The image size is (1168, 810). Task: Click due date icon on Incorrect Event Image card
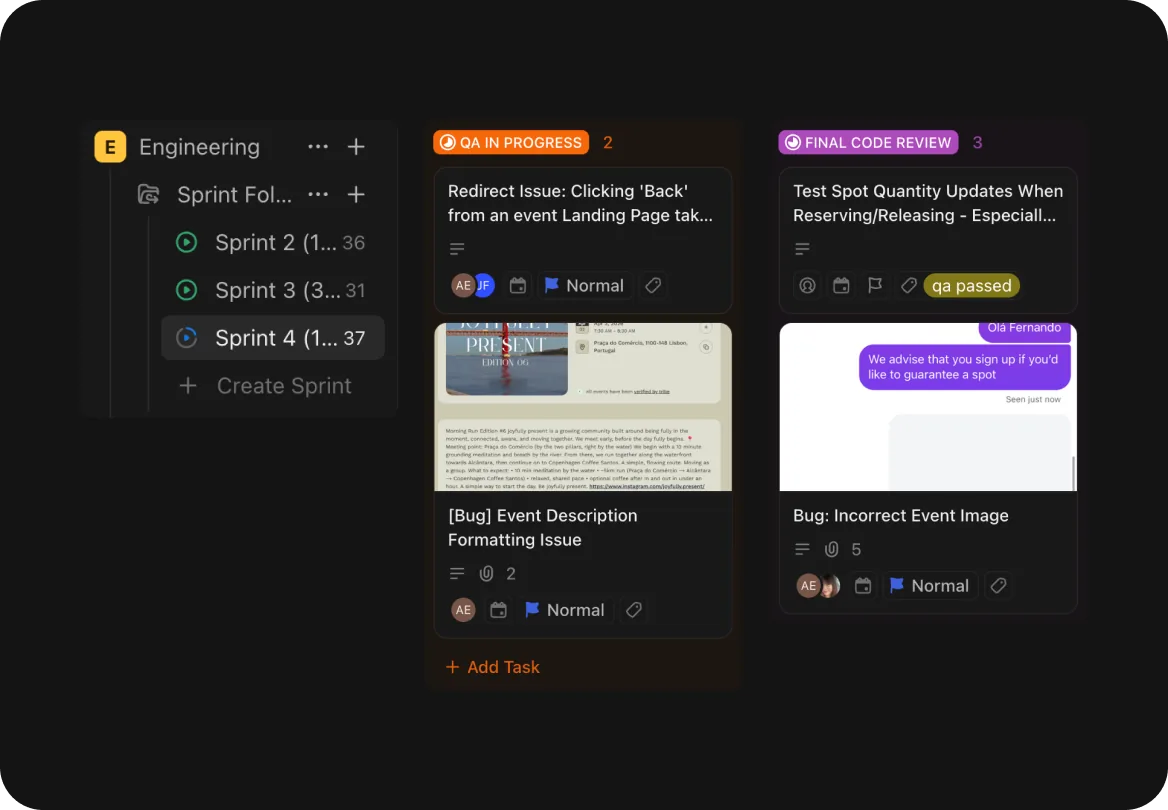click(x=863, y=586)
